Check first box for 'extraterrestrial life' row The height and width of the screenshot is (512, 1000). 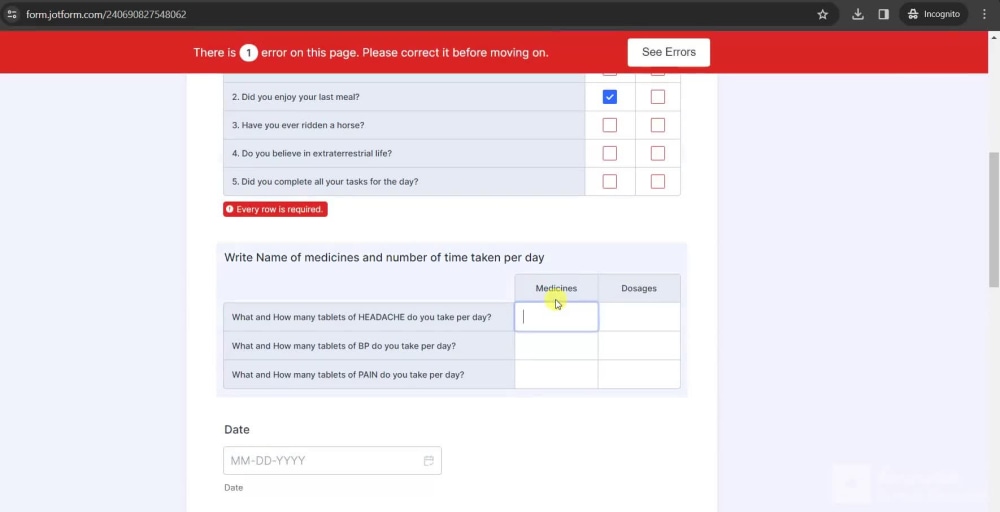point(610,153)
